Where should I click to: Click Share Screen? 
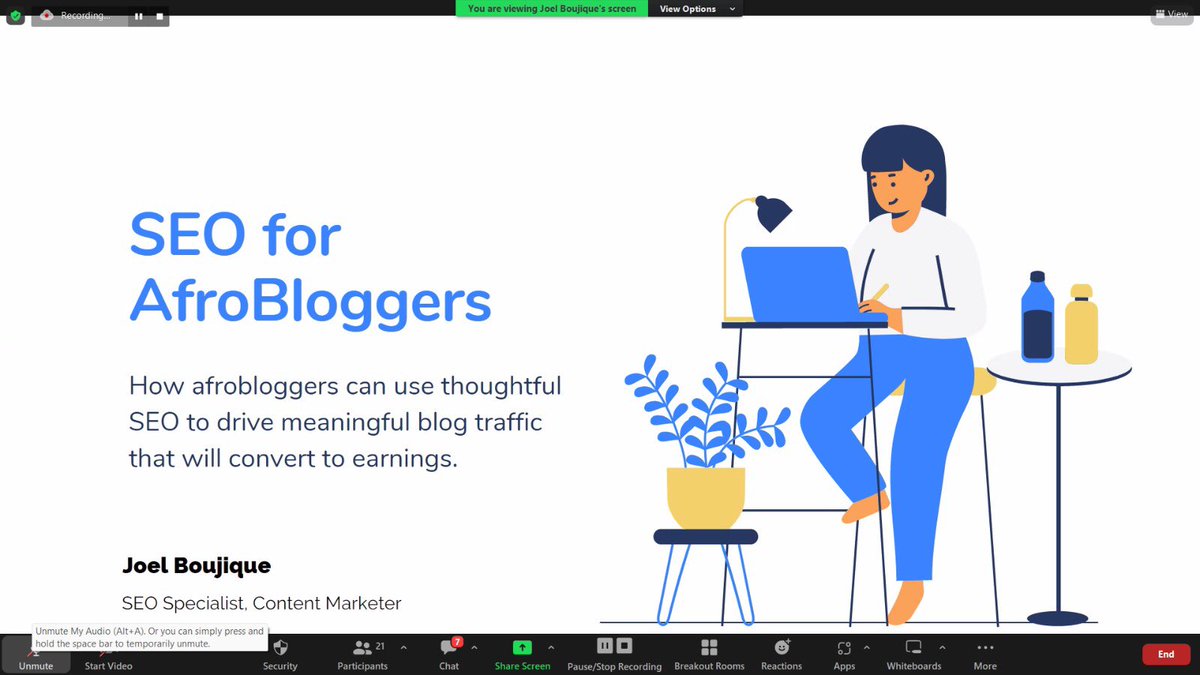pyautogui.click(x=521, y=652)
